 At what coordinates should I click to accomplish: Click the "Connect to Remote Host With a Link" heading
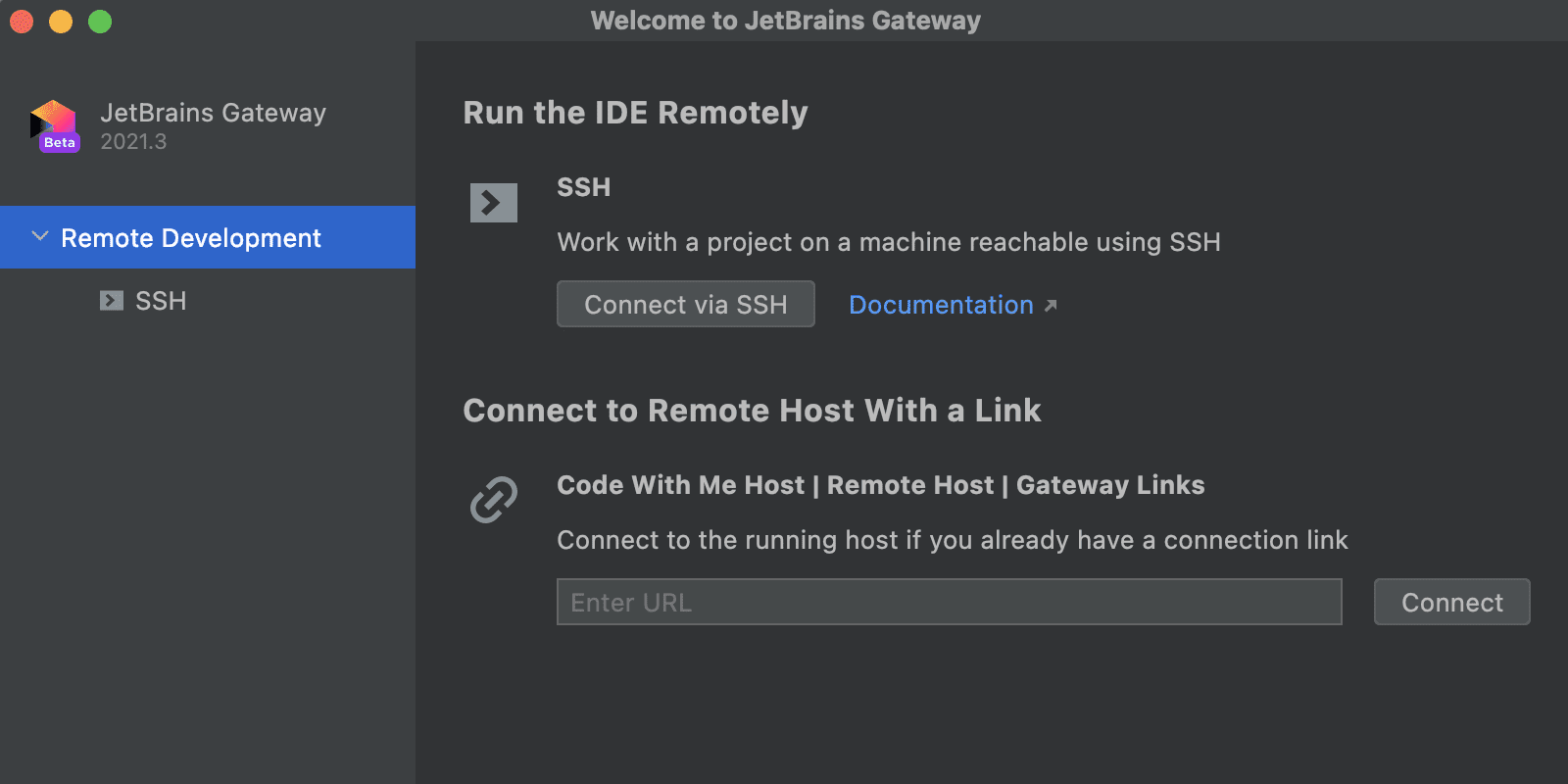point(752,411)
